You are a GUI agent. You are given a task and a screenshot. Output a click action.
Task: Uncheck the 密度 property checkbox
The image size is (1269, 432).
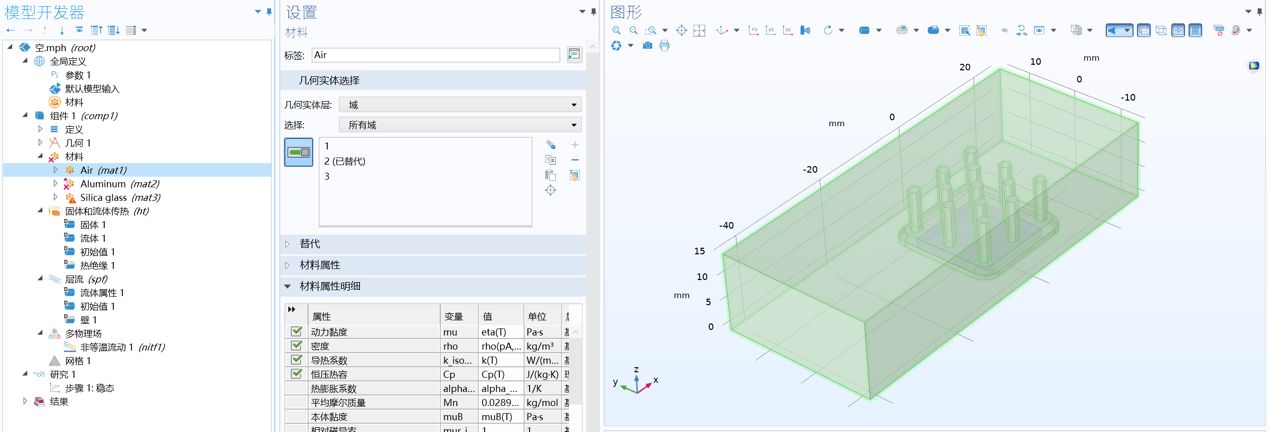point(296,345)
